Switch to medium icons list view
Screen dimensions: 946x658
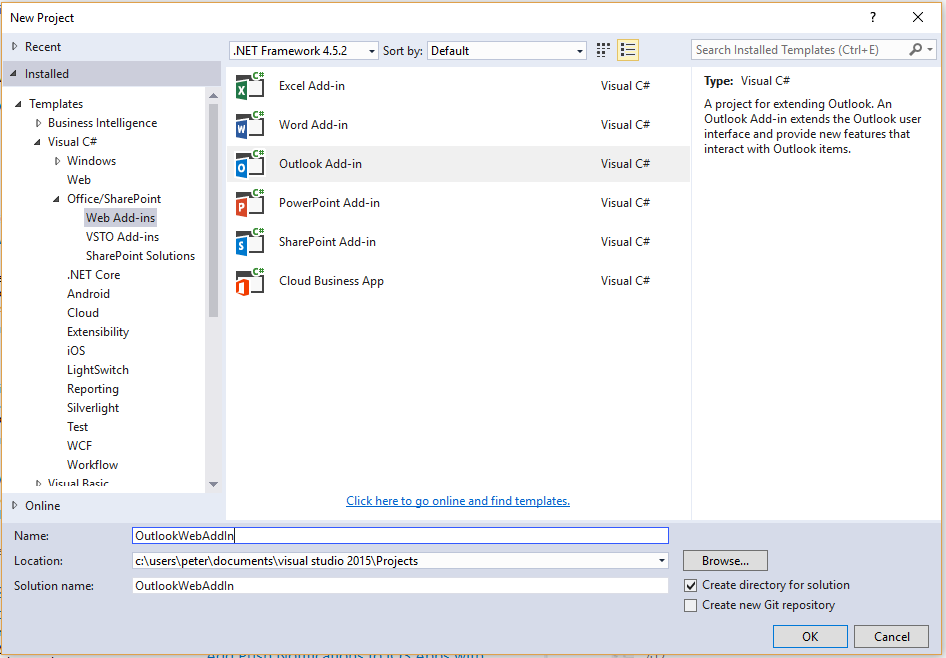pyautogui.click(x=628, y=50)
